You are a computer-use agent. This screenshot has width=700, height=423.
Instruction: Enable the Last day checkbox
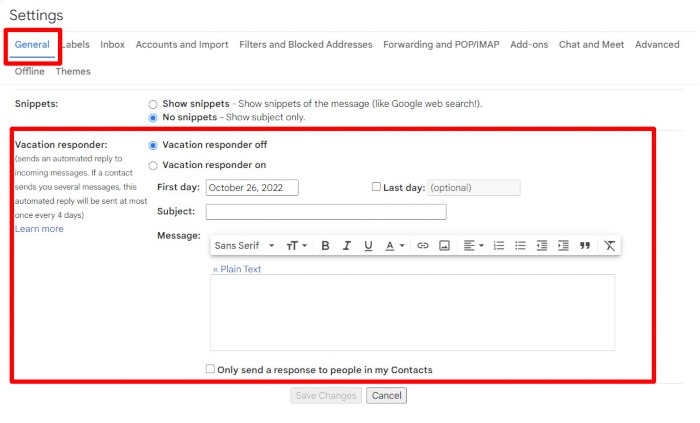click(376, 187)
